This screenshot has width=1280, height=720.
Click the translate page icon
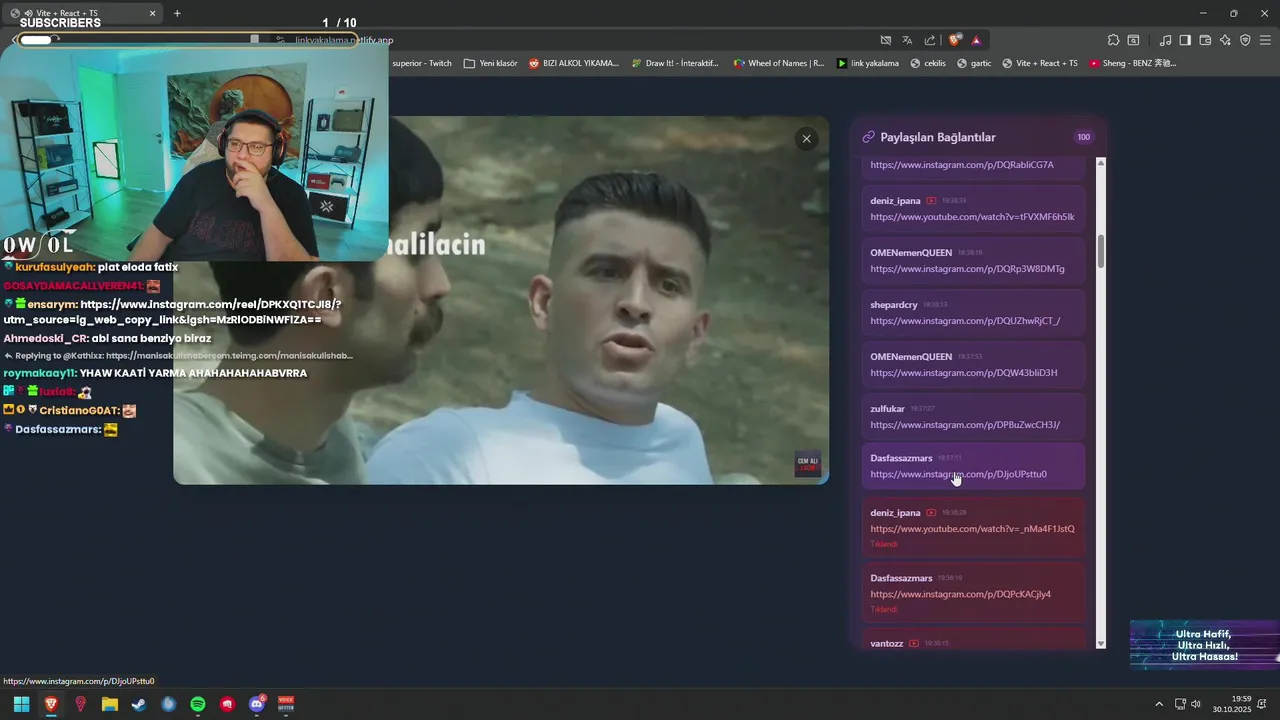(x=907, y=40)
